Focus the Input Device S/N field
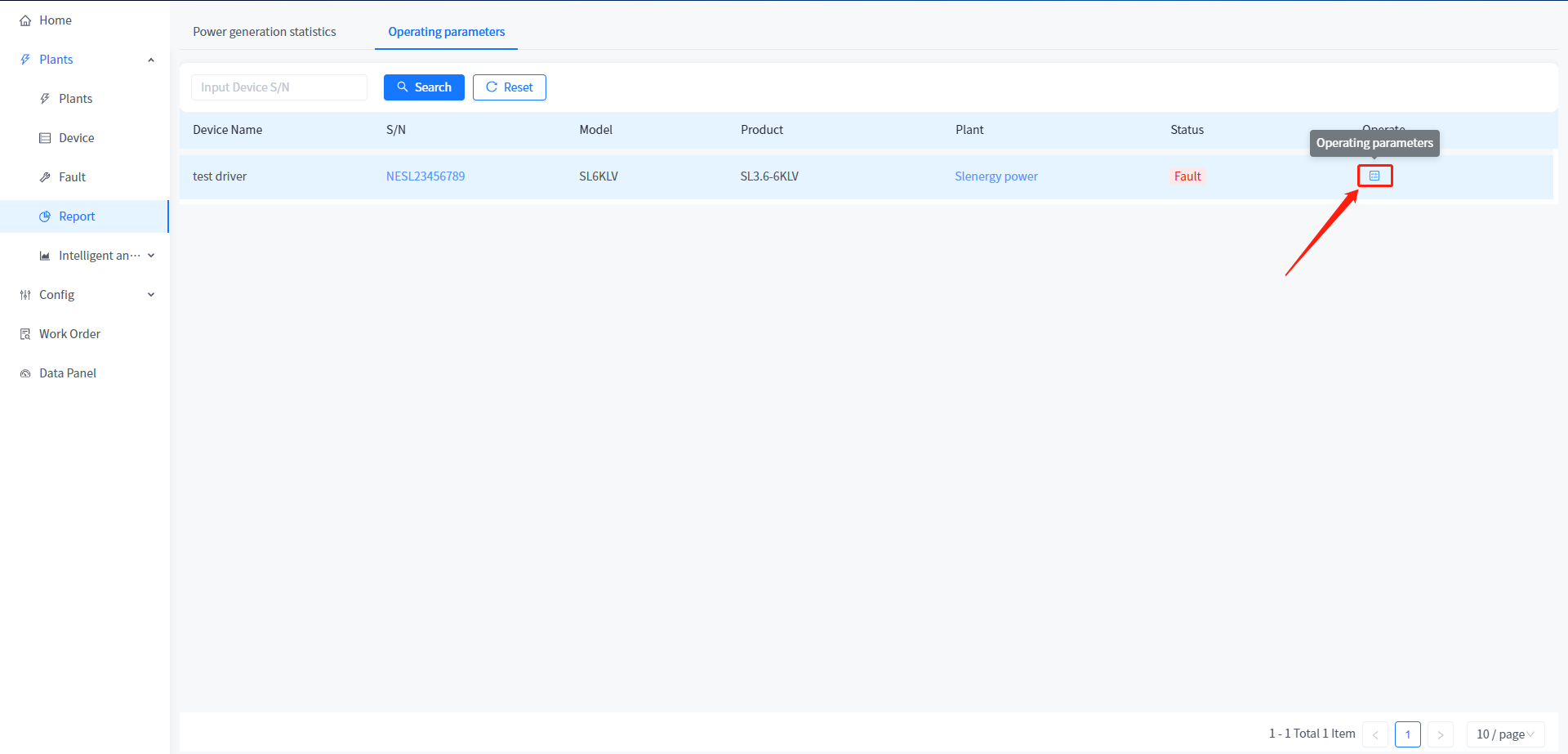1568x754 pixels. 278,87
